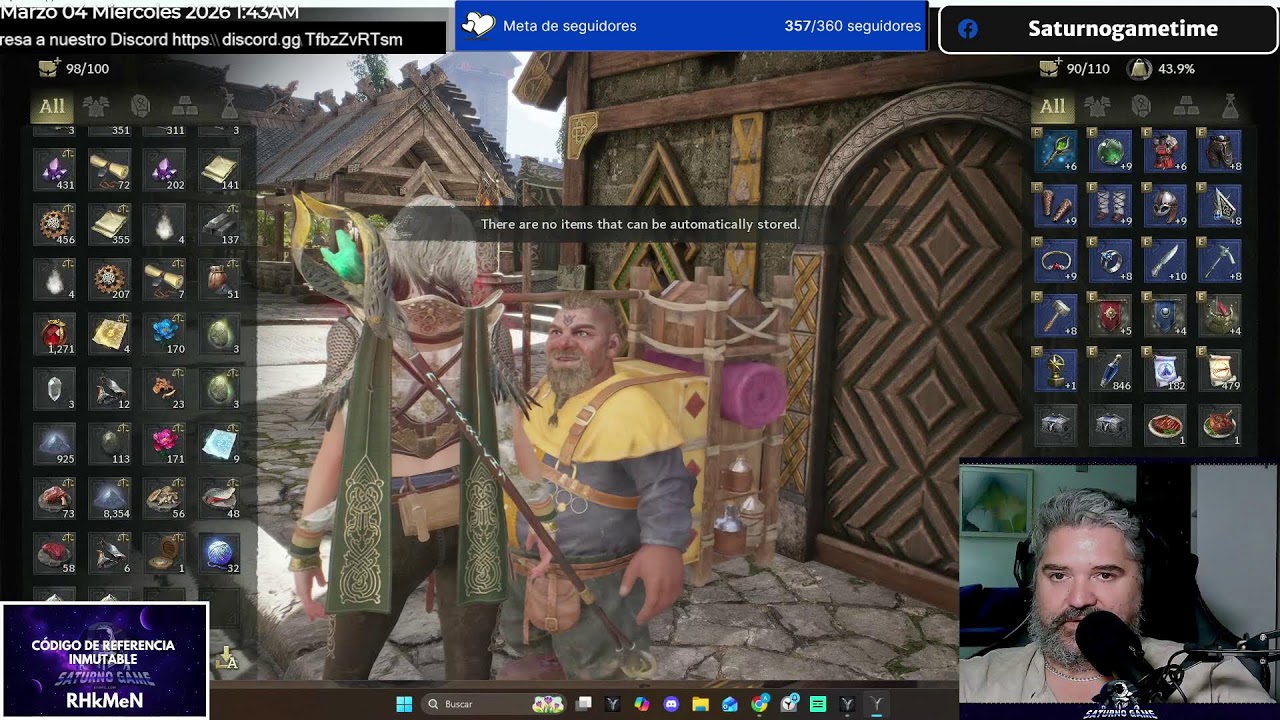
Task: Select the purple crystal stack of 431
Action: point(55,170)
